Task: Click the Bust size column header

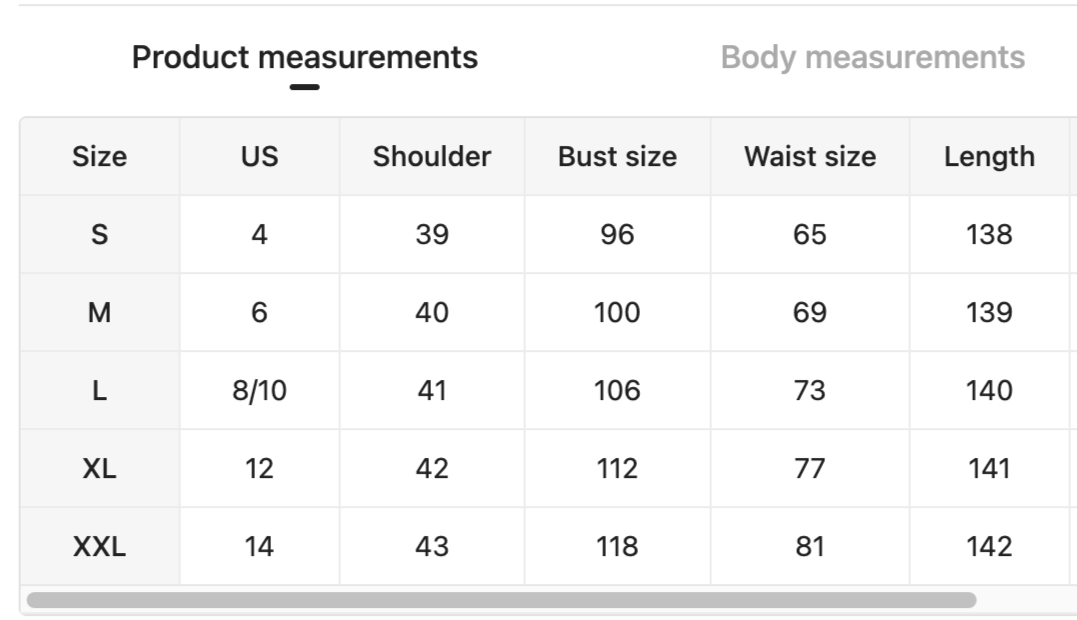Action: (x=617, y=157)
